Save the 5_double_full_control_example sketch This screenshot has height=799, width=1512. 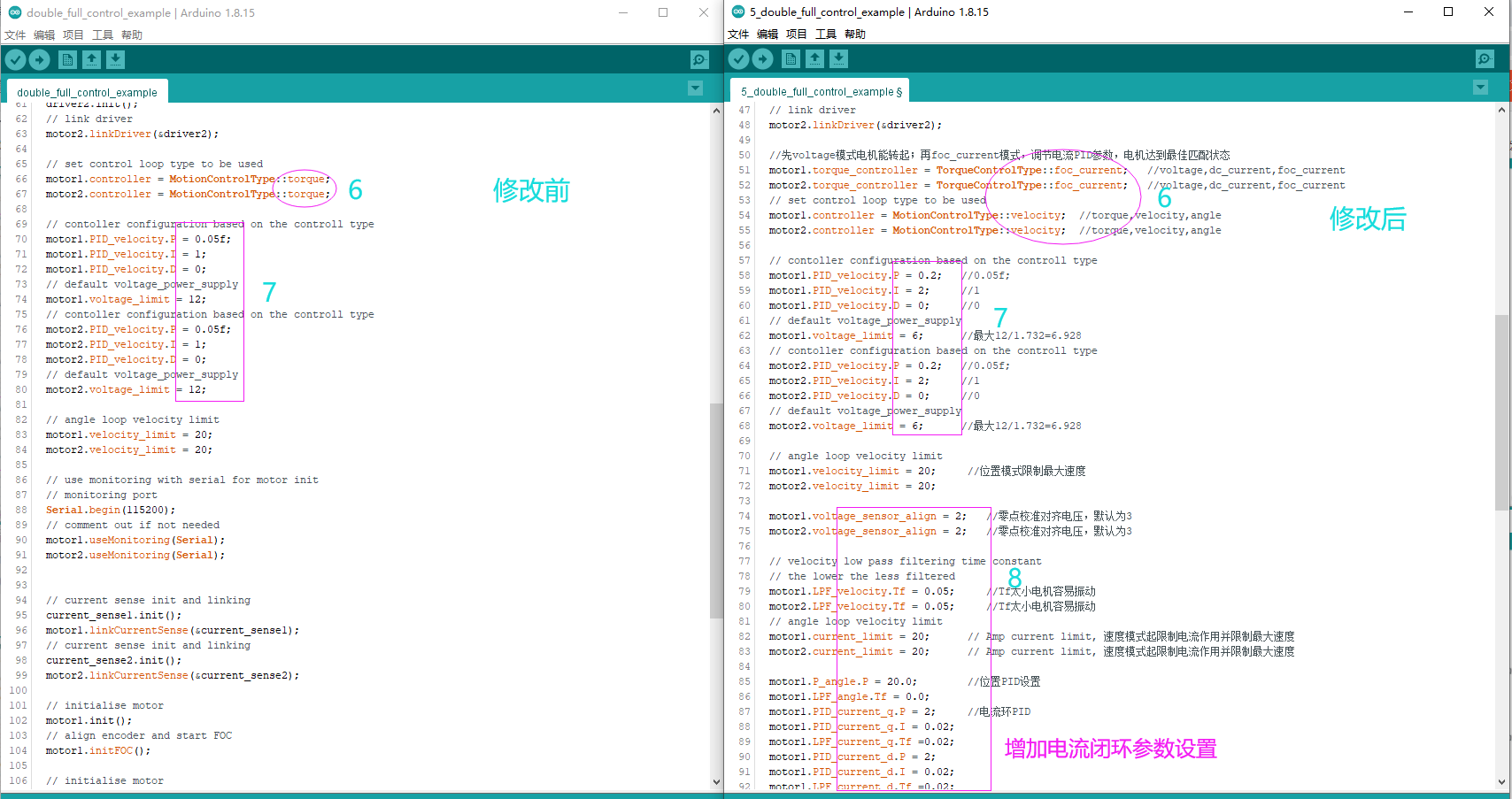[x=838, y=58]
